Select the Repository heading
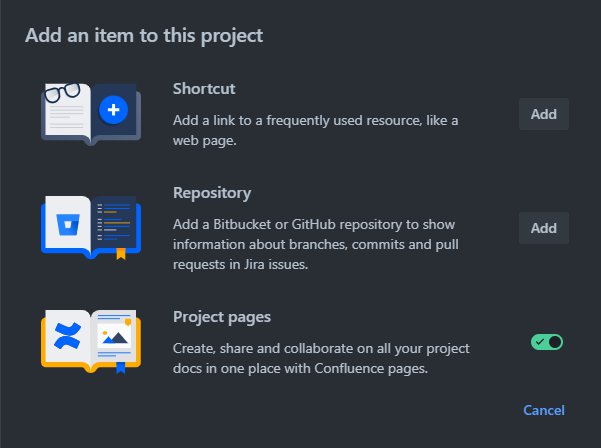This screenshot has height=448, width=601. coord(212,193)
